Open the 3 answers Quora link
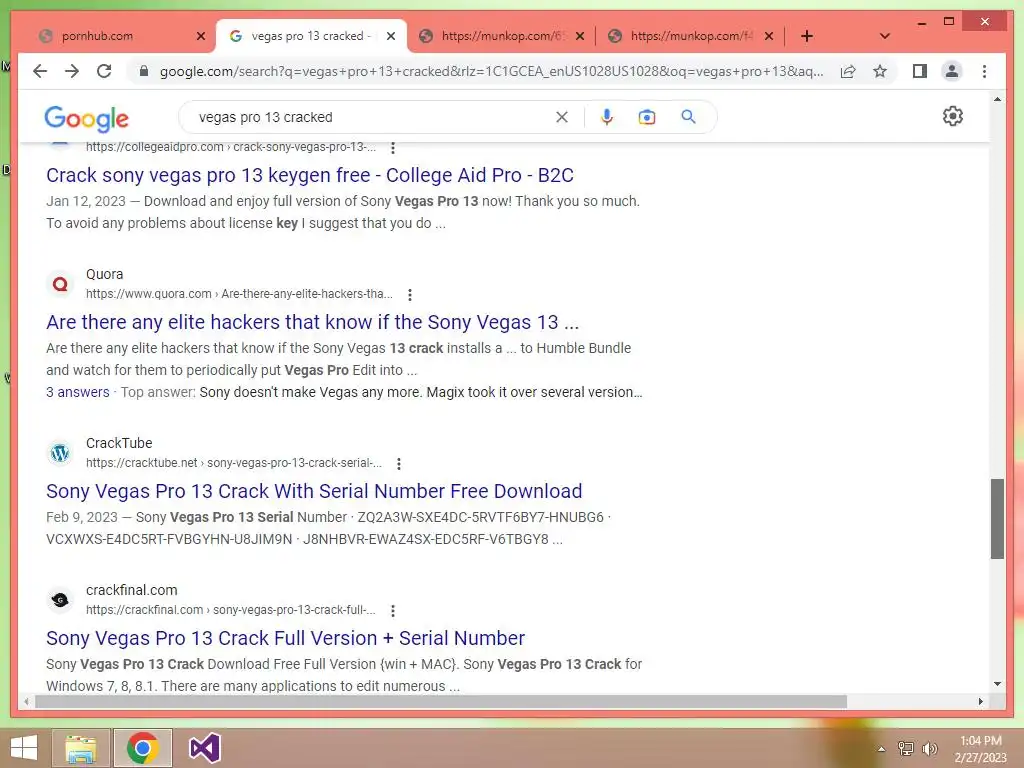The width and height of the screenshot is (1024, 768). coord(78,392)
